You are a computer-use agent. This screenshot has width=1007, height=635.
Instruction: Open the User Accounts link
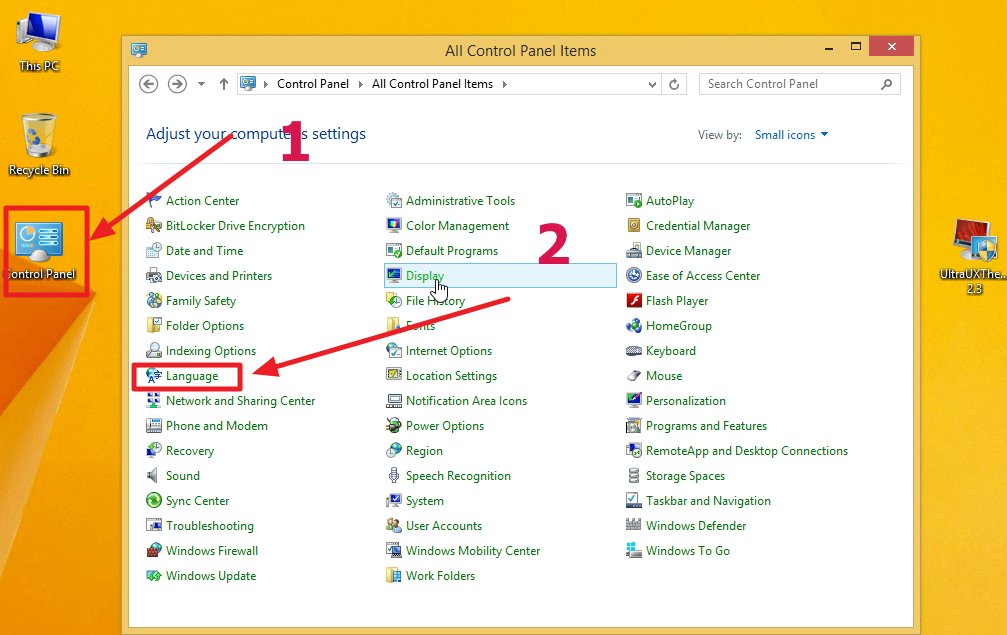coord(443,526)
